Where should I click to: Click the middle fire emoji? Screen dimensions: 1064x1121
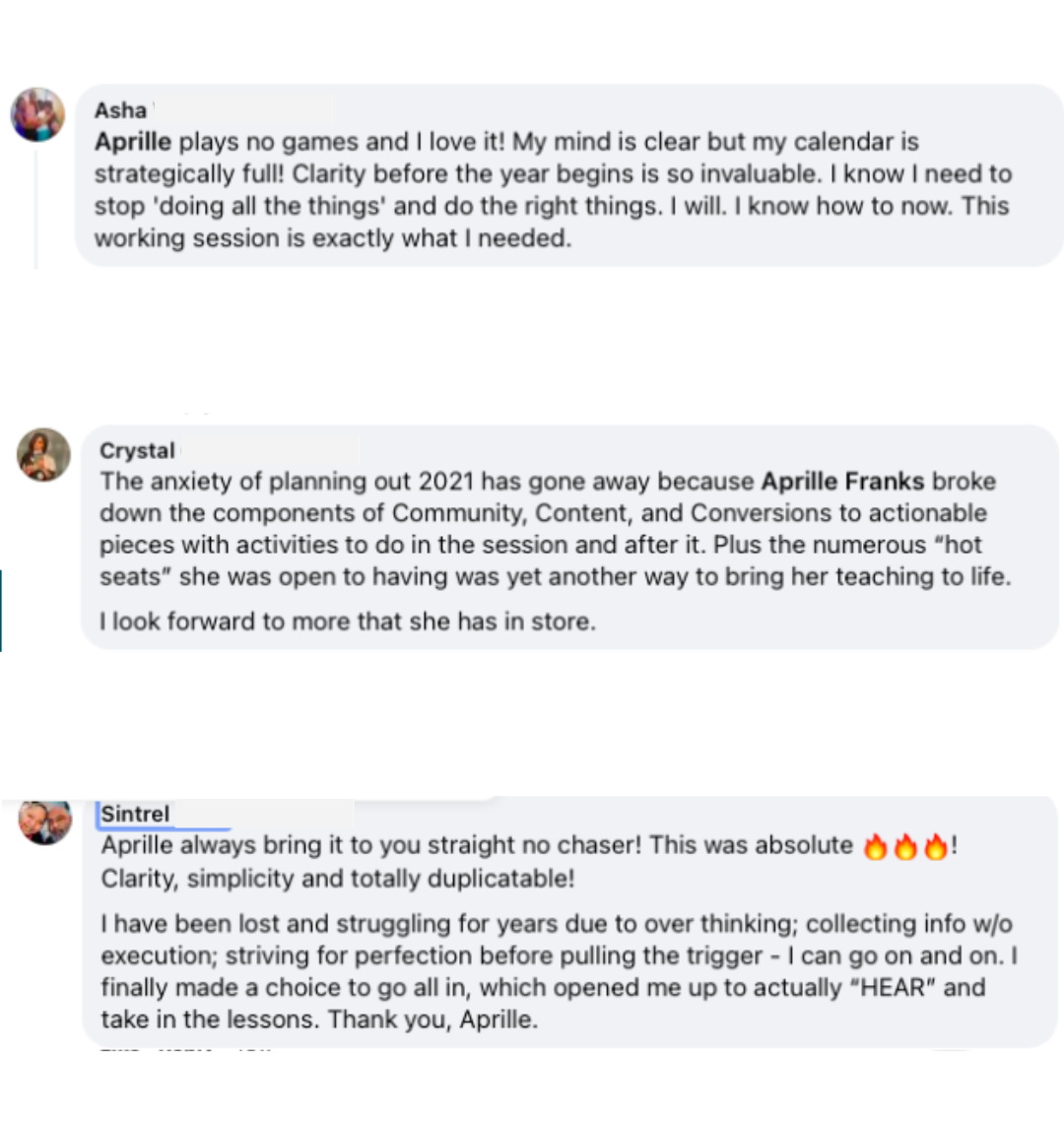(x=905, y=846)
